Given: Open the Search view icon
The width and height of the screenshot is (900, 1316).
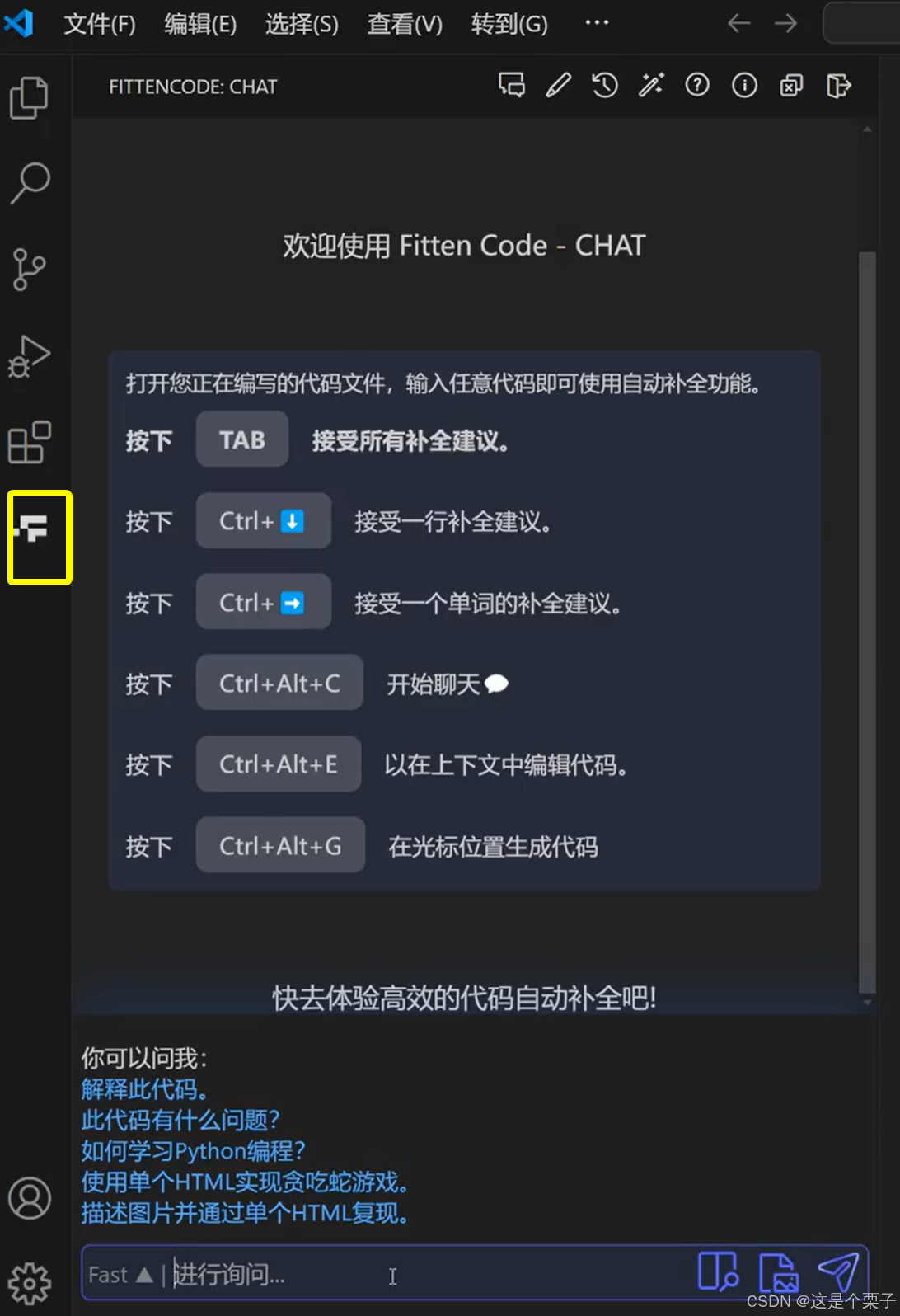Looking at the screenshot, I should click(30, 182).
